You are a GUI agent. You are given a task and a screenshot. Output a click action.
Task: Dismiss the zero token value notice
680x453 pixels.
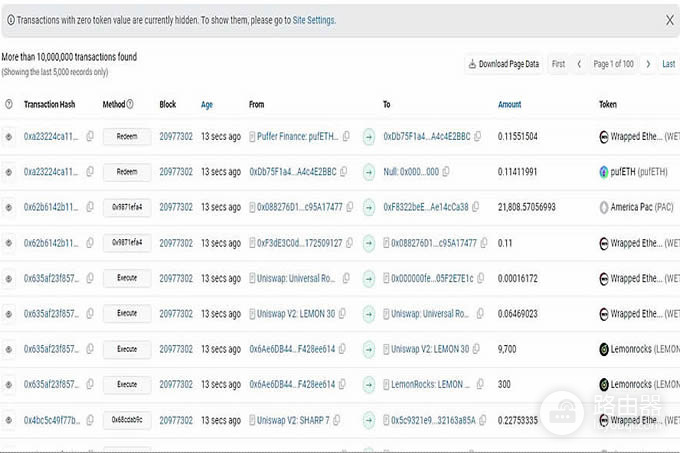670,20
